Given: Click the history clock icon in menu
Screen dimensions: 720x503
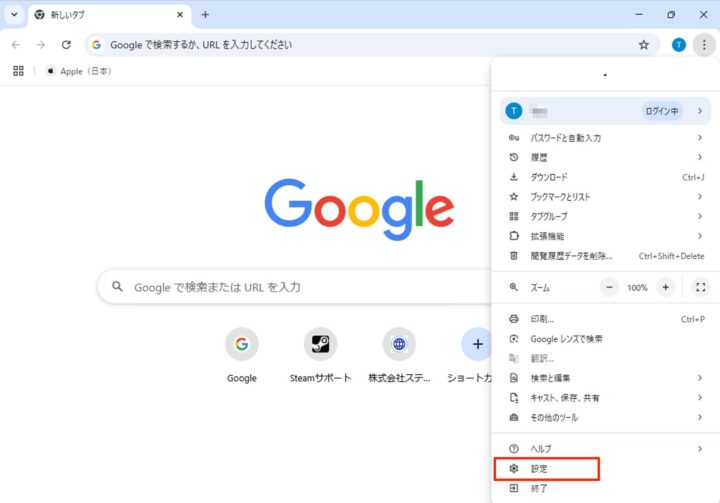Looking at the screenshot, I should pos(514,157).
